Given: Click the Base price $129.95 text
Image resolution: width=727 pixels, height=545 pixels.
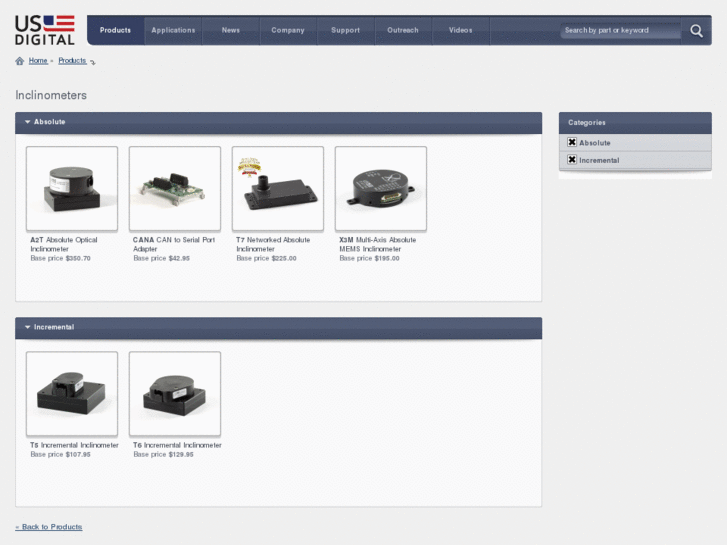Looking at the screenshot, I should [163, 455].
